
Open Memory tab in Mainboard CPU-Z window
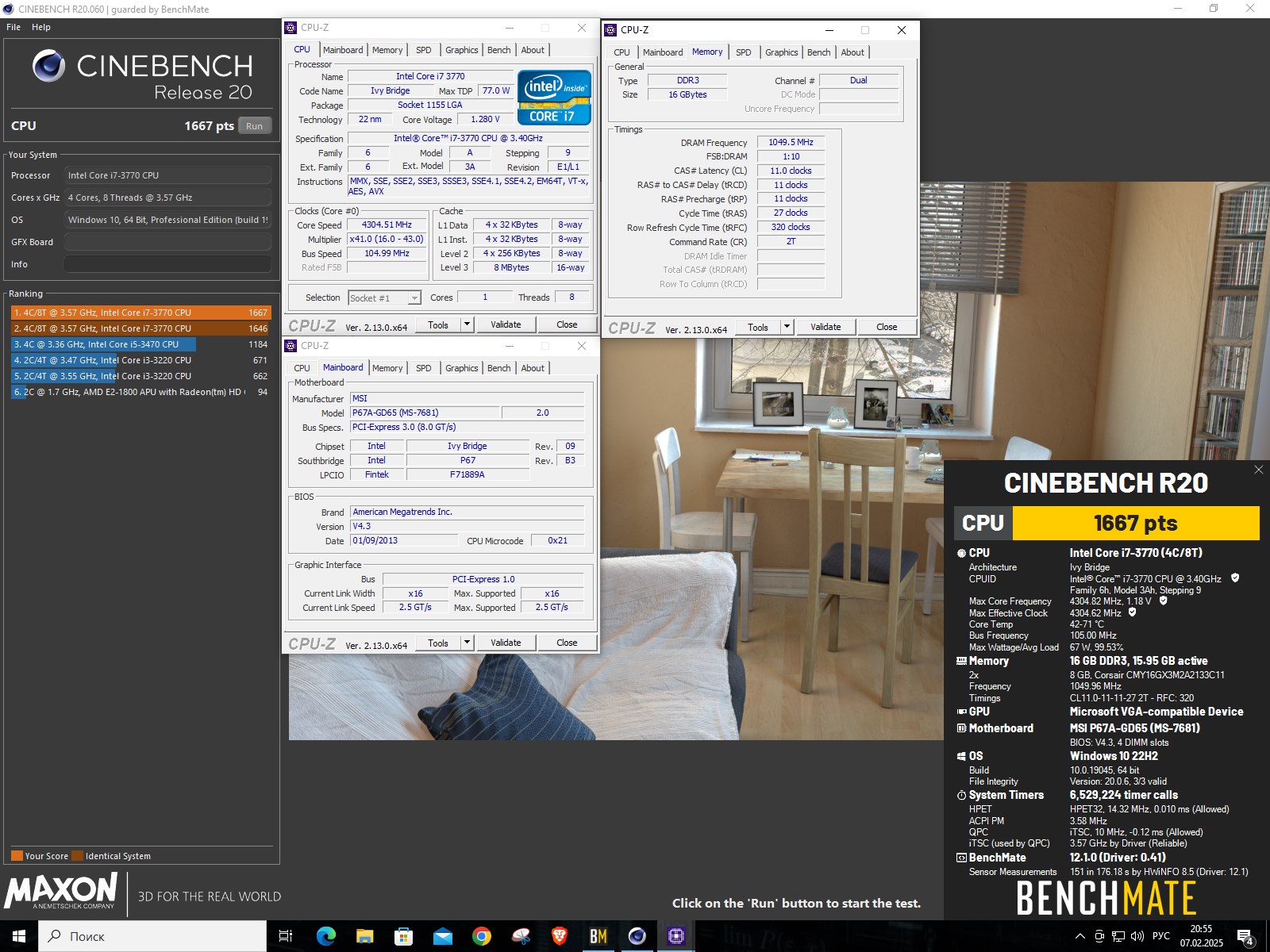[387, 368]
